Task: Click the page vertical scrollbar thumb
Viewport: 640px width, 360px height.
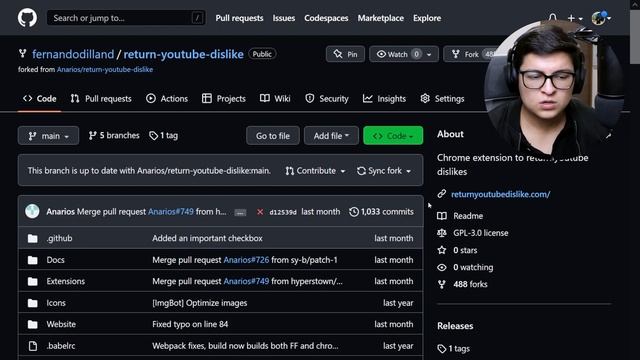Action: [x=635, y=37]
